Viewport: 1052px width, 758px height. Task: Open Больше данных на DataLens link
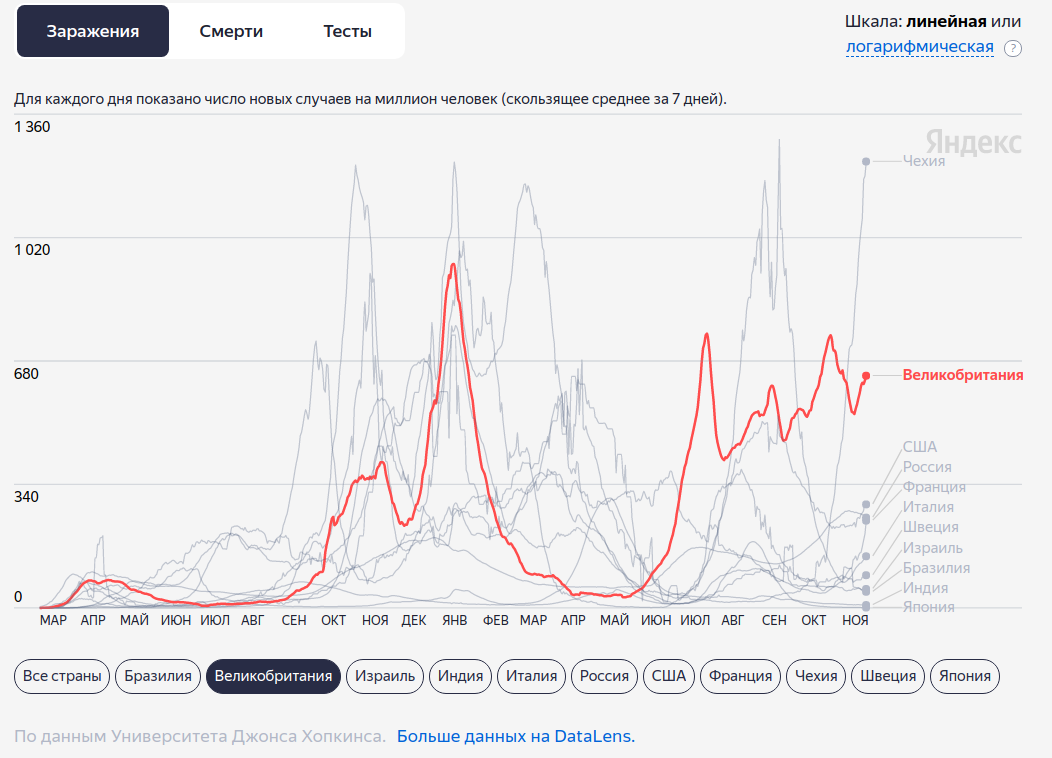point(515,736)
